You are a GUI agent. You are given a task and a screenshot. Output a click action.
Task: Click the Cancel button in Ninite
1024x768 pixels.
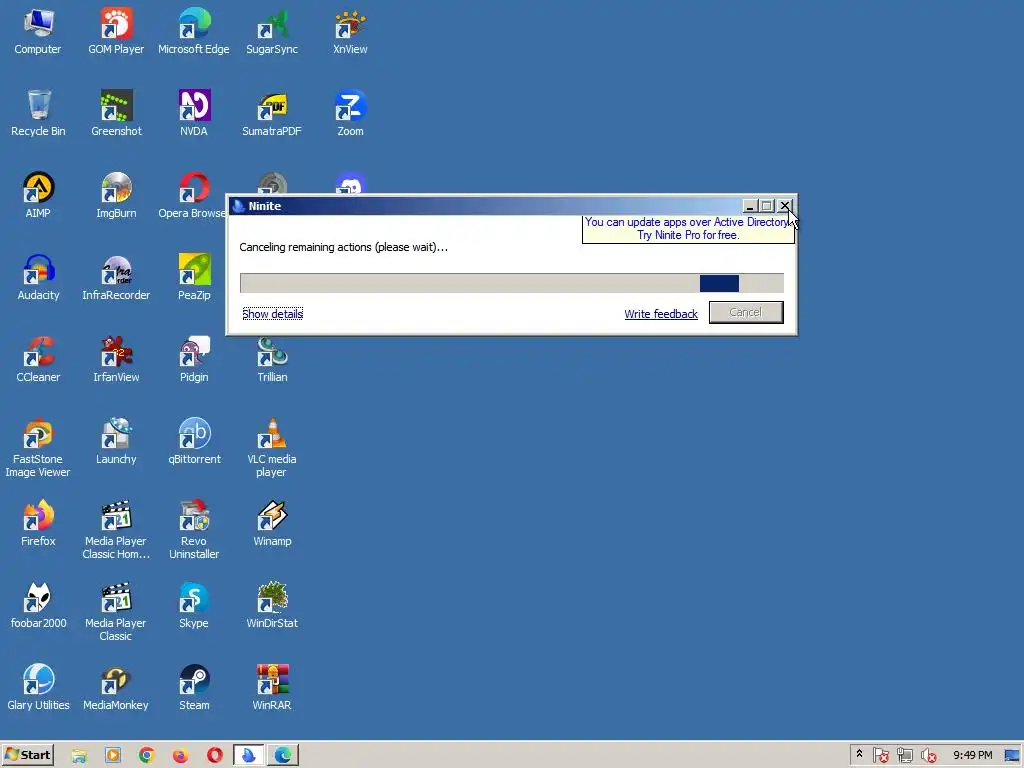(746, 312)
